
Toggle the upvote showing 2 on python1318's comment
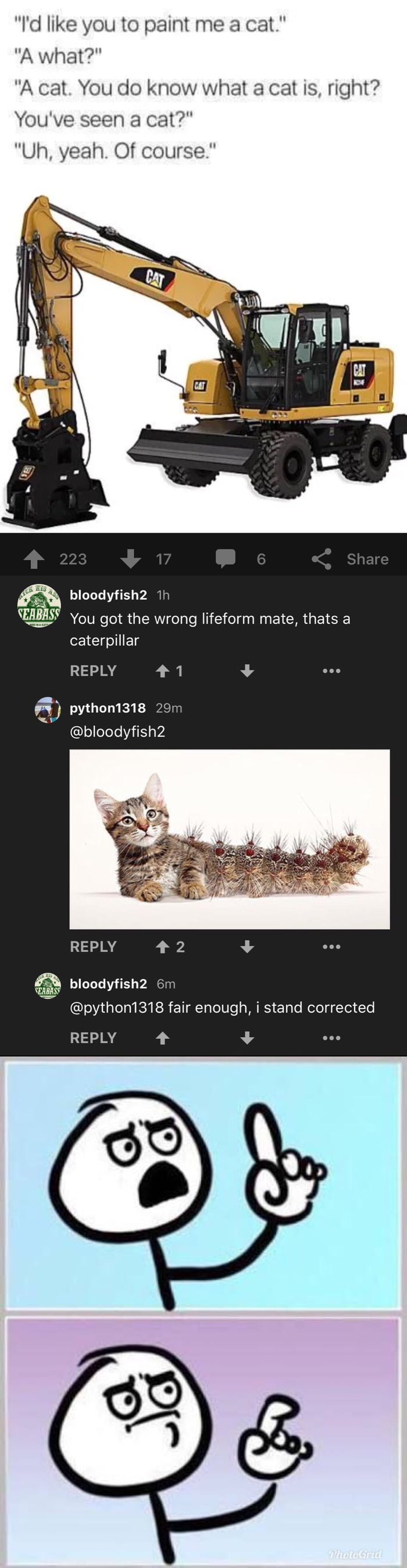[x=163, y=946]
